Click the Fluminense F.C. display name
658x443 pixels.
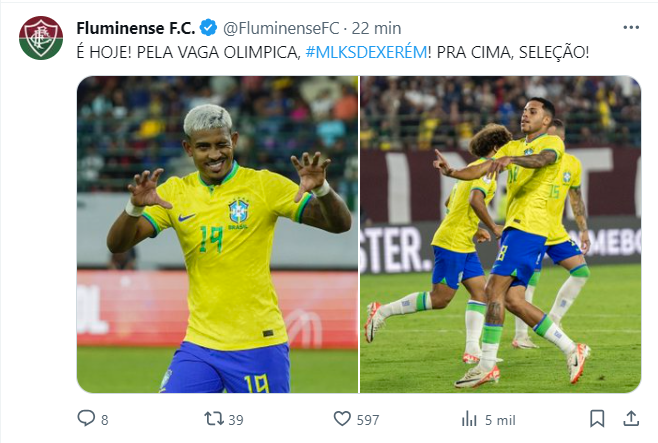(x=136, y=28)
